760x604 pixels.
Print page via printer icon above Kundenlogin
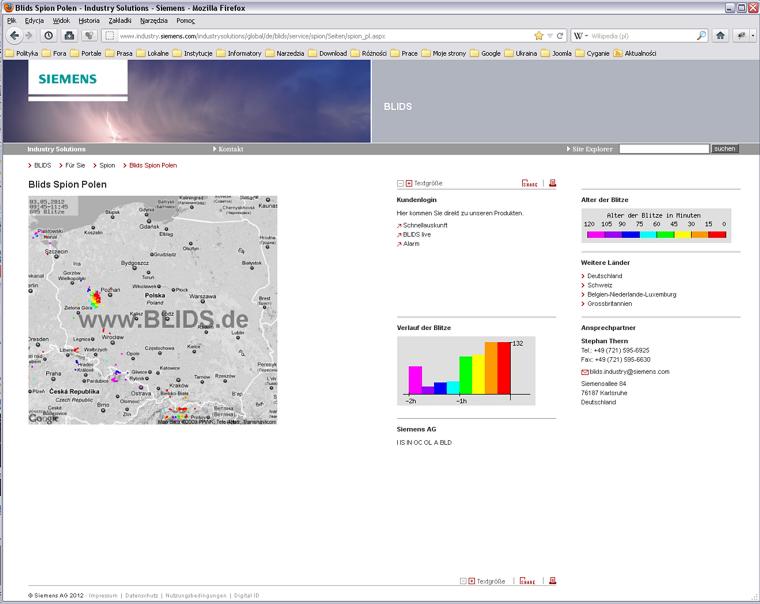[552, 183]
